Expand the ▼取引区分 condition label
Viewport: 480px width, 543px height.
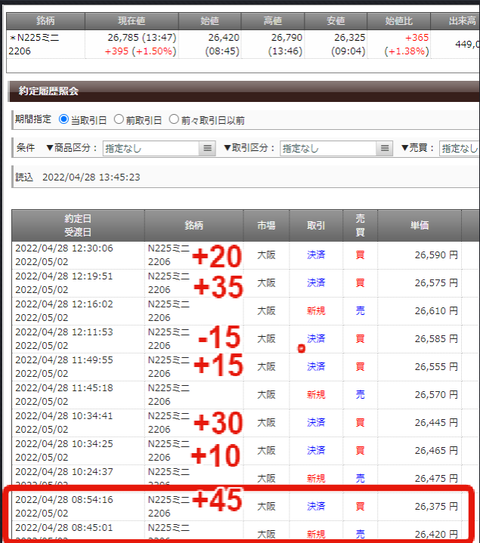[249, 148]
